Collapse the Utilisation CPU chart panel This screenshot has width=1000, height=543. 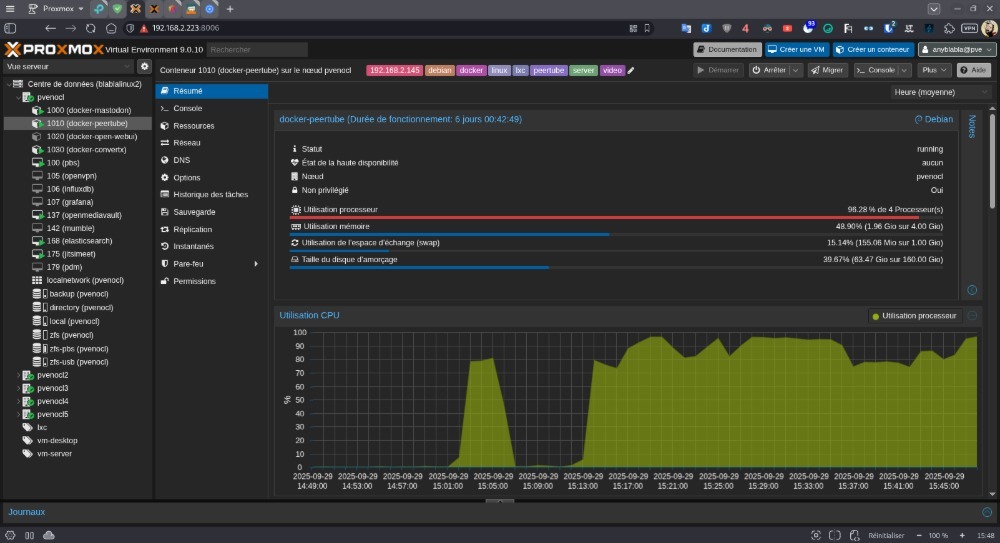(x=973, y=316)
